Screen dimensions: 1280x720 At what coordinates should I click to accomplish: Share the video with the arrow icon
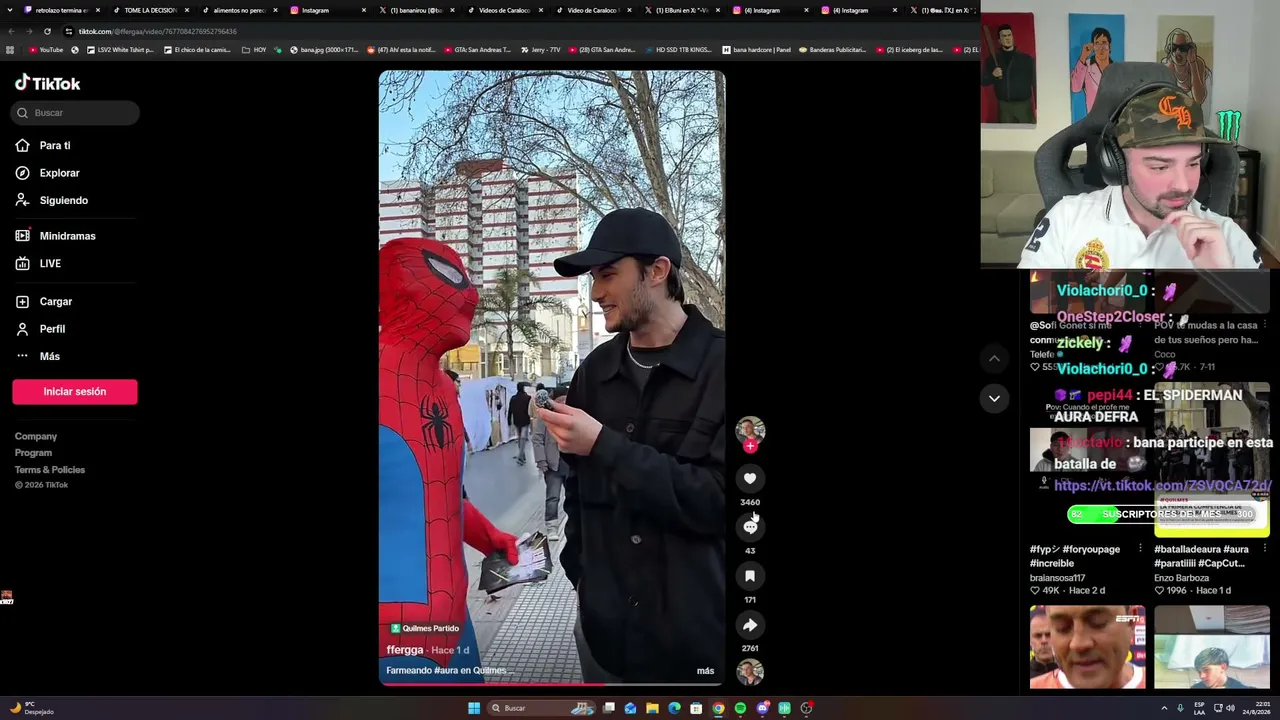click(750, 625)
